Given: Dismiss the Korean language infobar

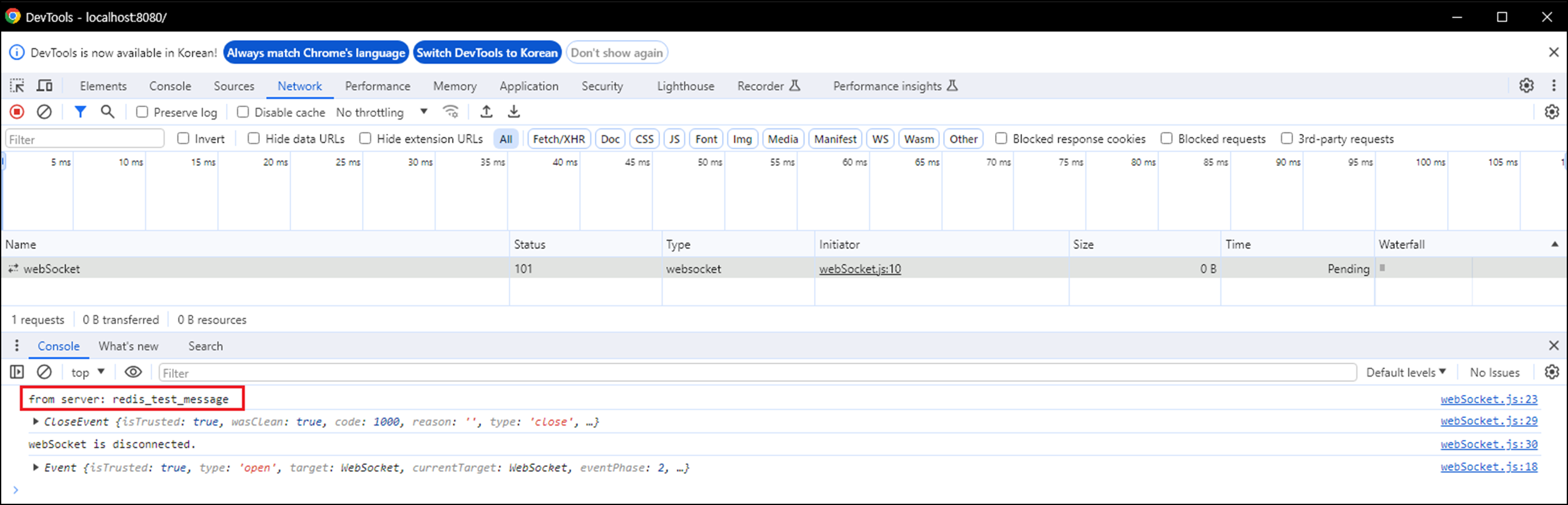Looking at the screenshot, I should click(1554, 53).
